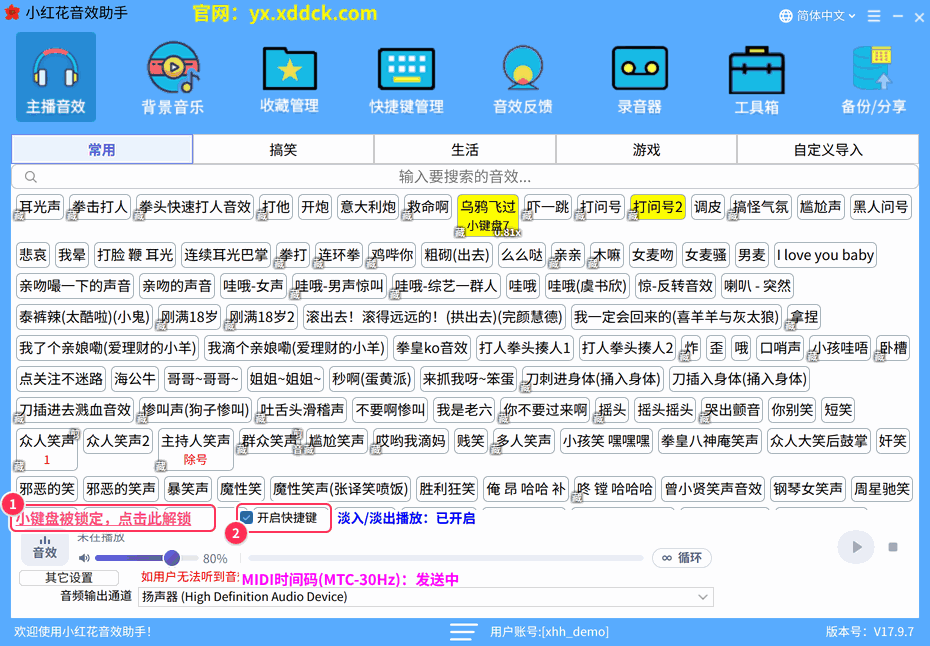This screenshot has width=930, height=646.
Task: Play the 耳光声 sound effect
Action: click(40, 207)
